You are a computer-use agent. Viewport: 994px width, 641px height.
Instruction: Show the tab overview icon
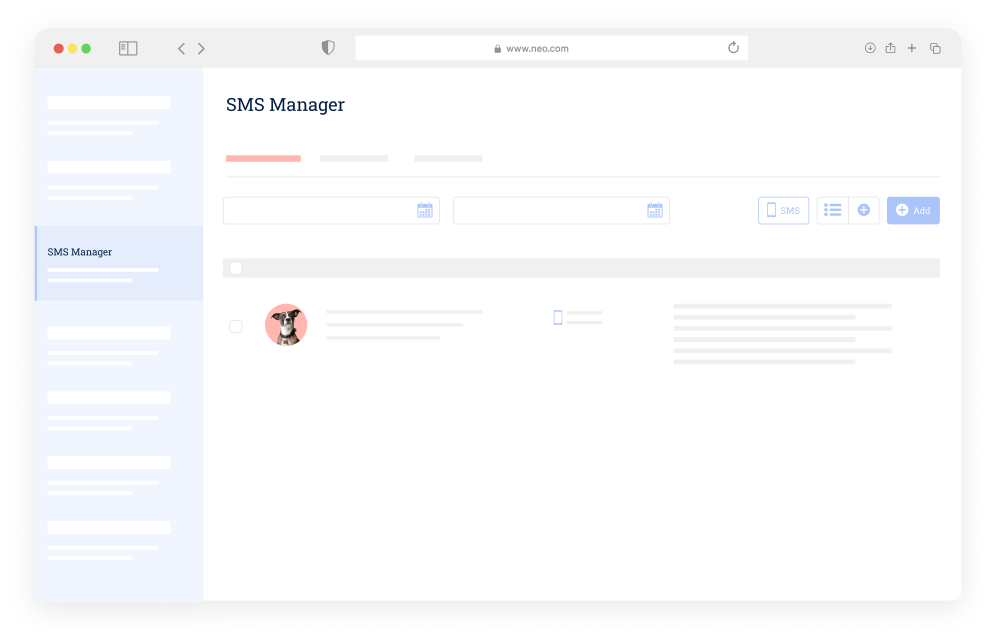pos(935,48)
